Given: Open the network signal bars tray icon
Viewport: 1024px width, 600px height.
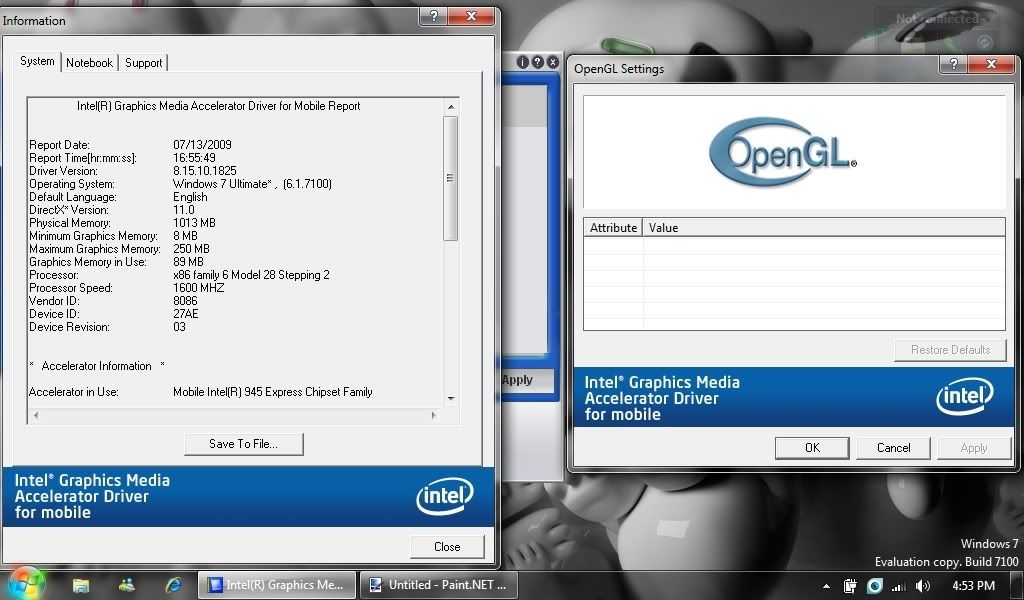Looking at the screenshot, I should coord(899,586).
